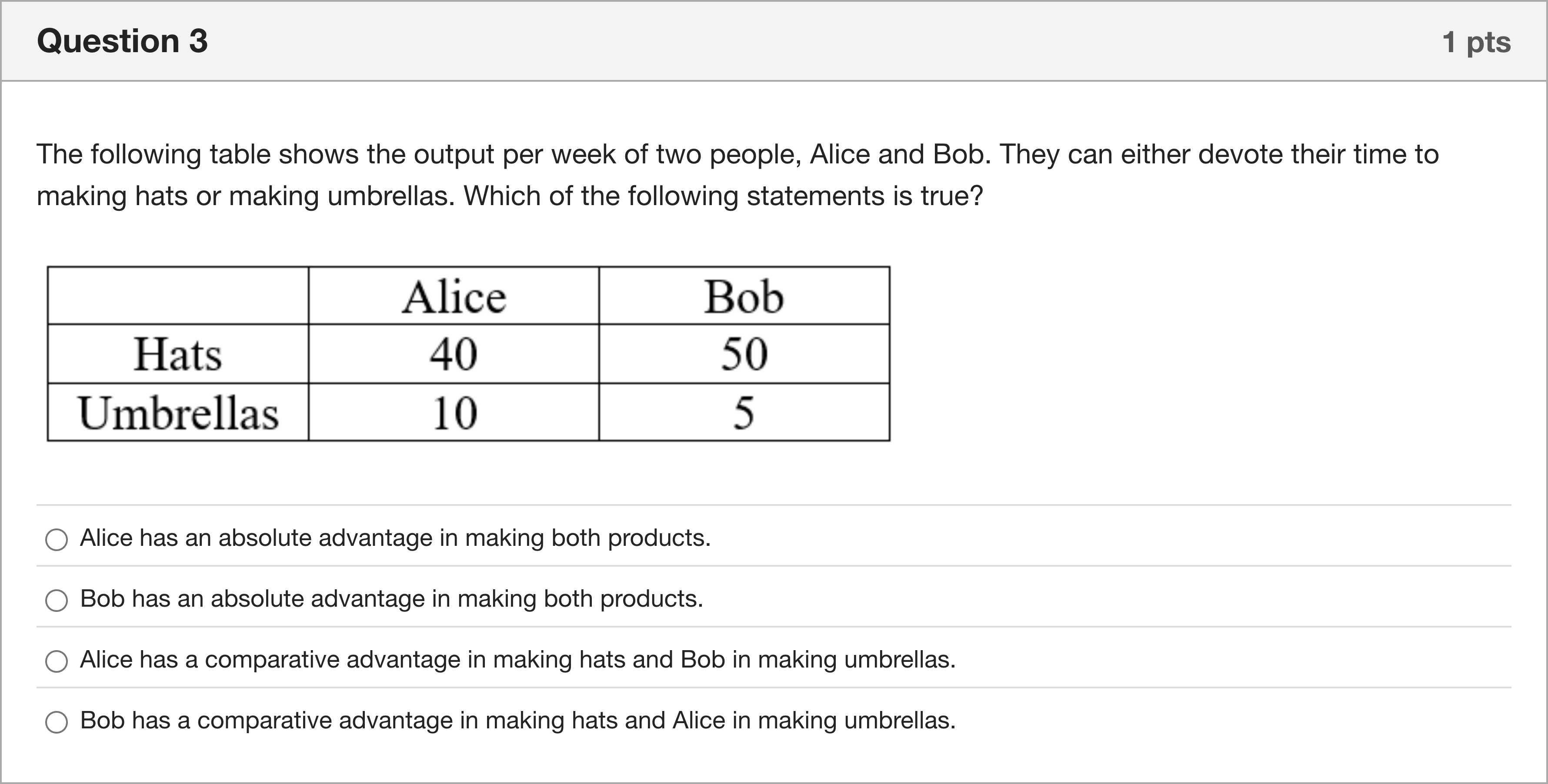
Task: Click text 'Bob has a comparative advantage in making hats'
Action: click(x=517, y=720)
